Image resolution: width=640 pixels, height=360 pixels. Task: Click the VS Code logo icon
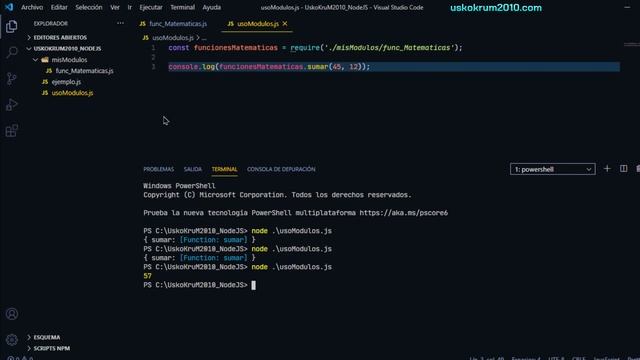tap(9, 7)
